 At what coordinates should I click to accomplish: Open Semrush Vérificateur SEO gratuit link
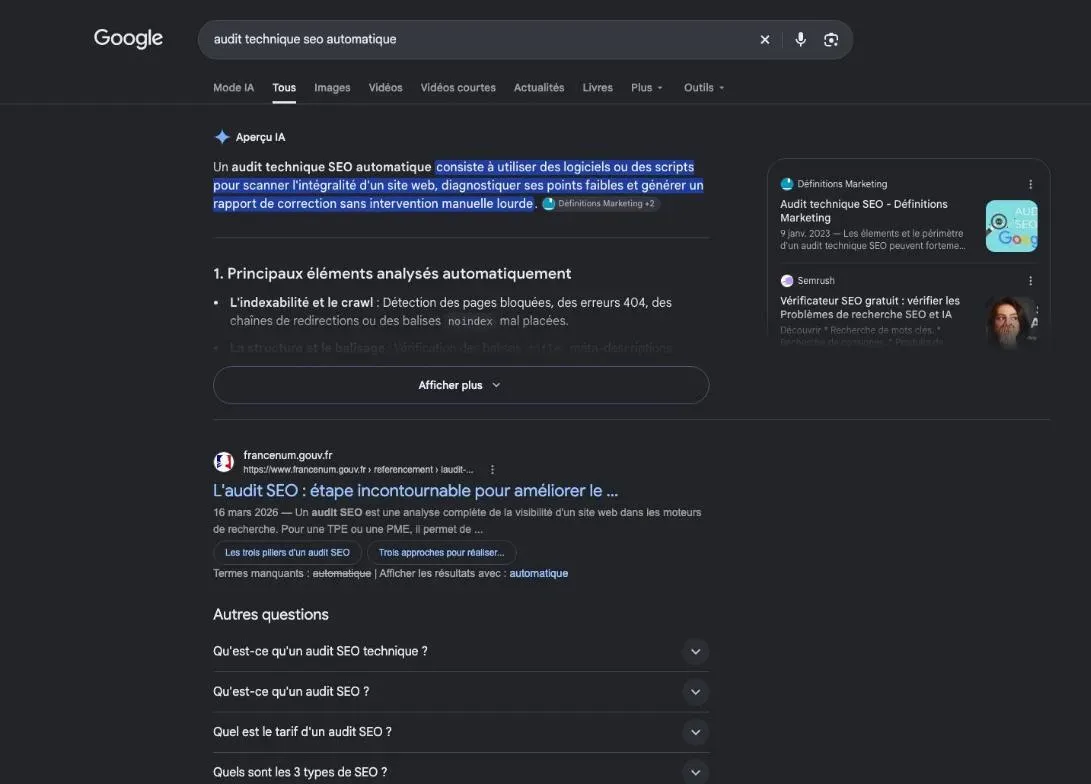pos(870,307)
